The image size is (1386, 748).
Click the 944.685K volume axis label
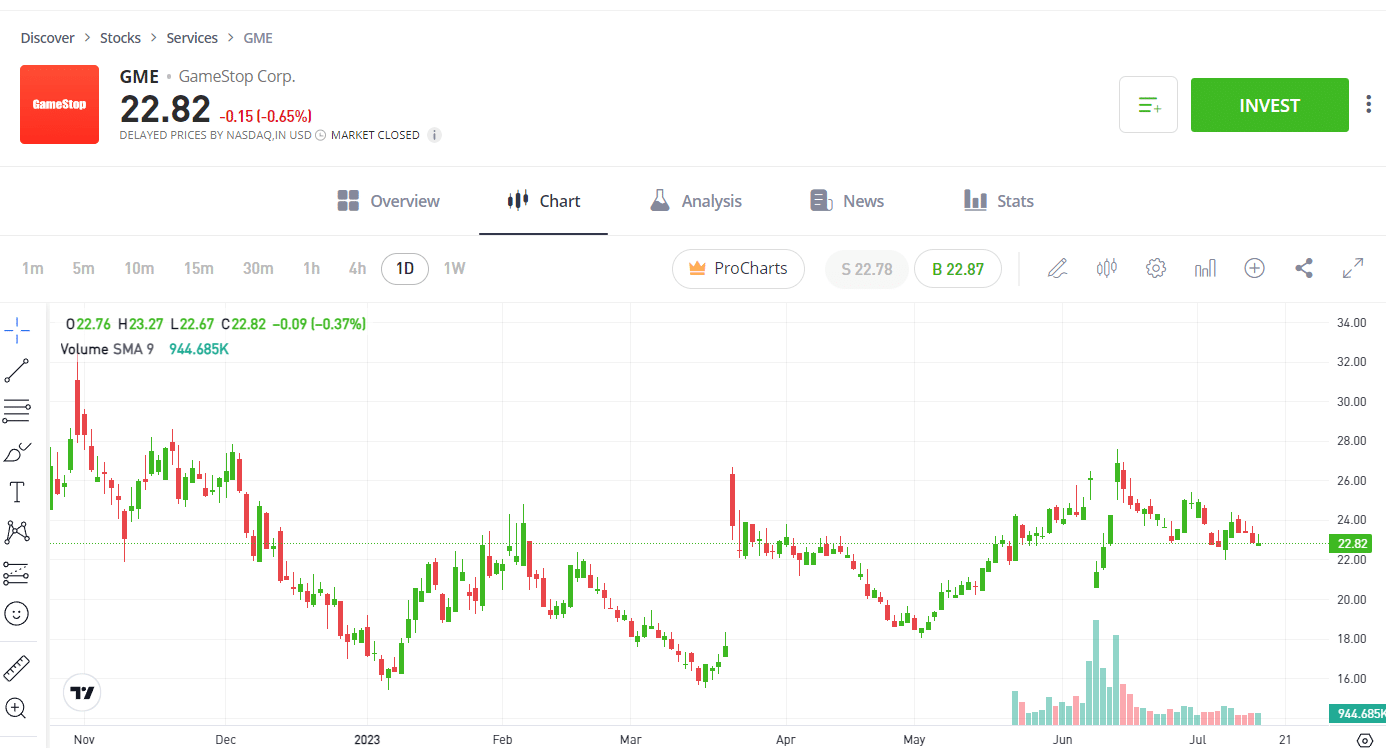coord(1356,714)
